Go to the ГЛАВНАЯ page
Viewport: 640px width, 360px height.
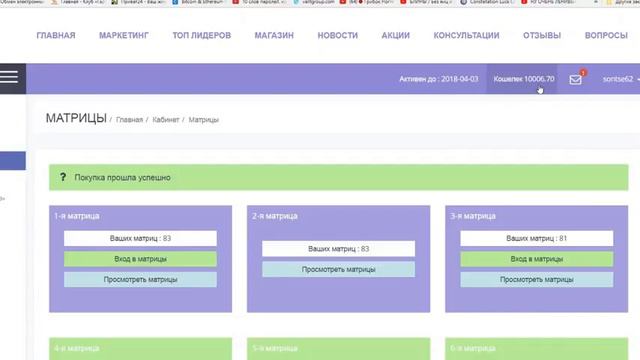coord(56,36)
